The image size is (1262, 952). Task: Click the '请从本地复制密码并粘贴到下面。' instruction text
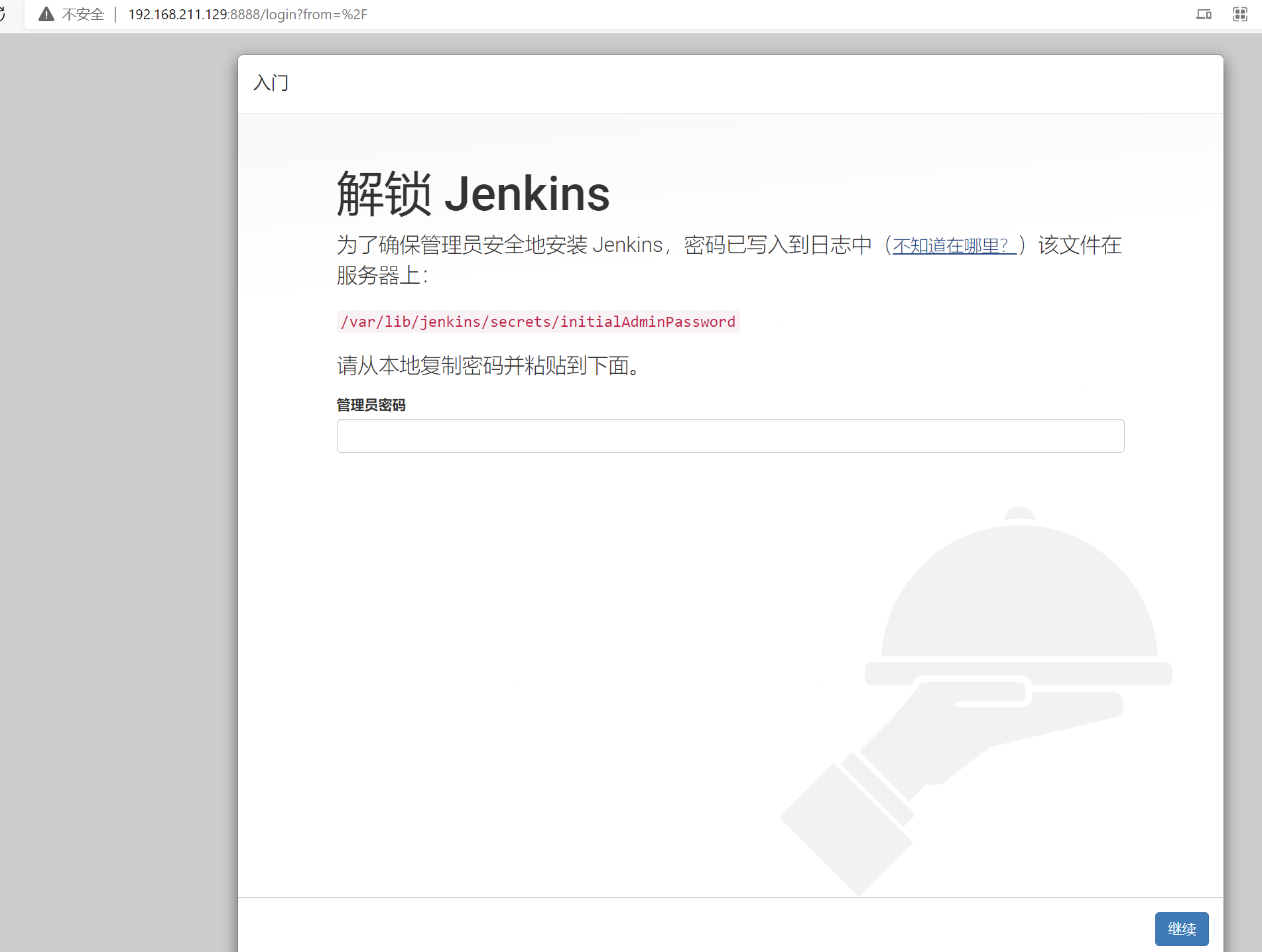coord(489,365)
